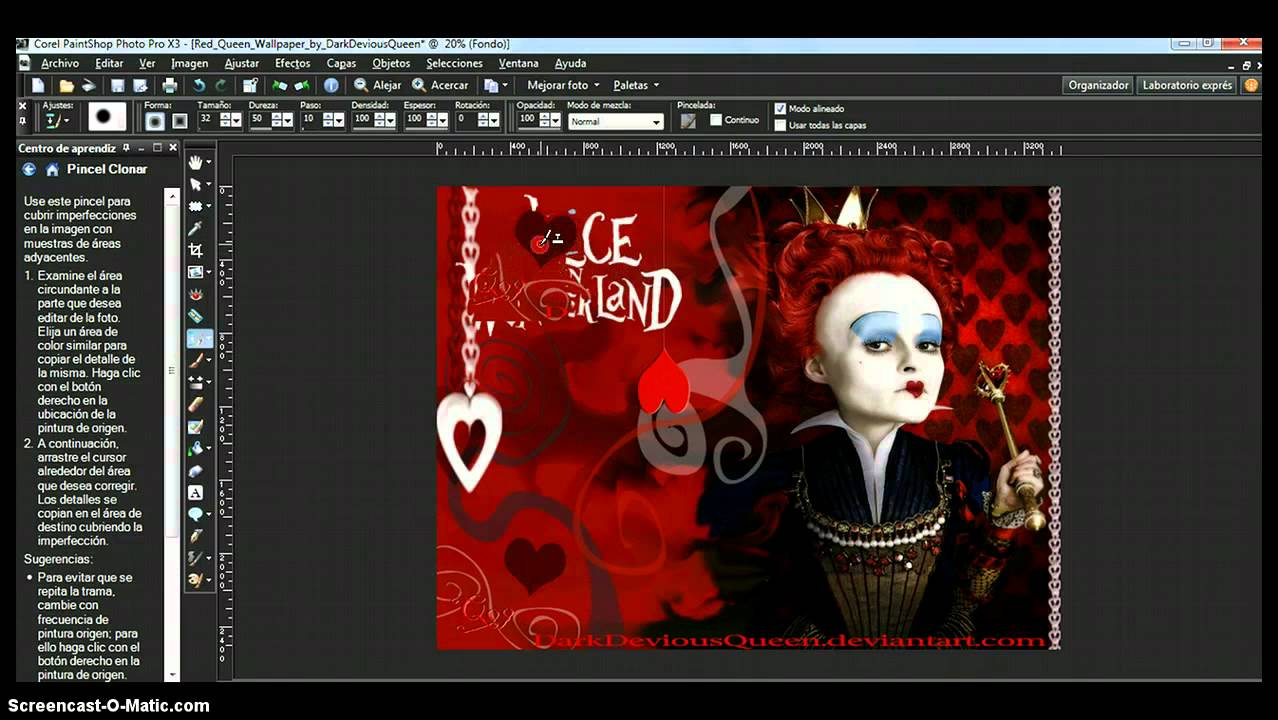
Task: Select the Paint Brush tool
Action: (196, 360)
